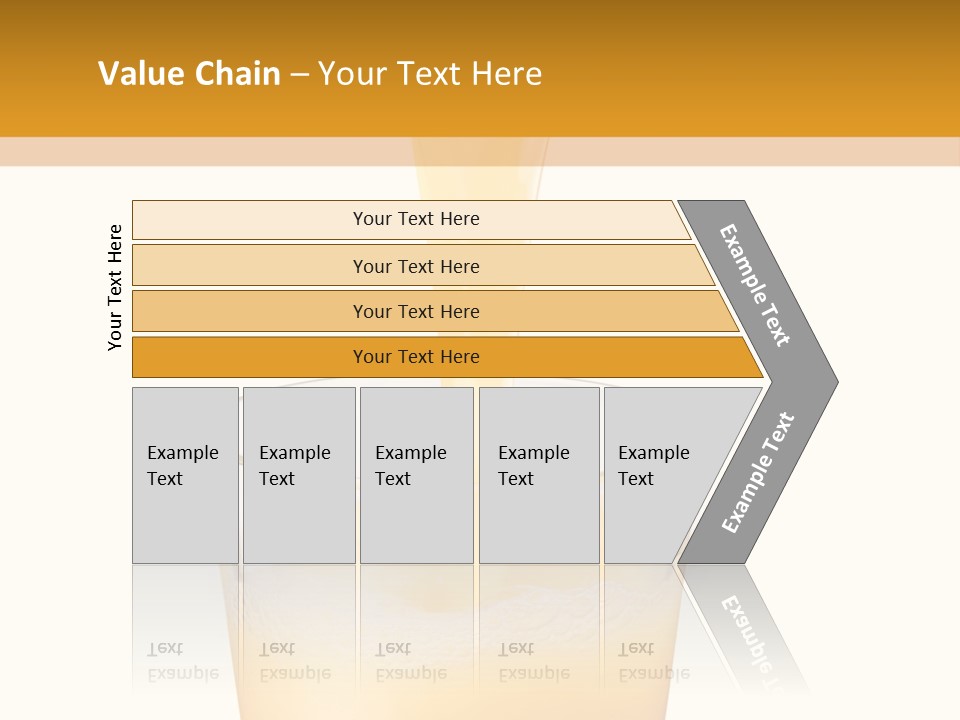This screenshot has height=720, width=960.
Task: Select the leftmost gray "Example Text" box
Action: [185, 475]
